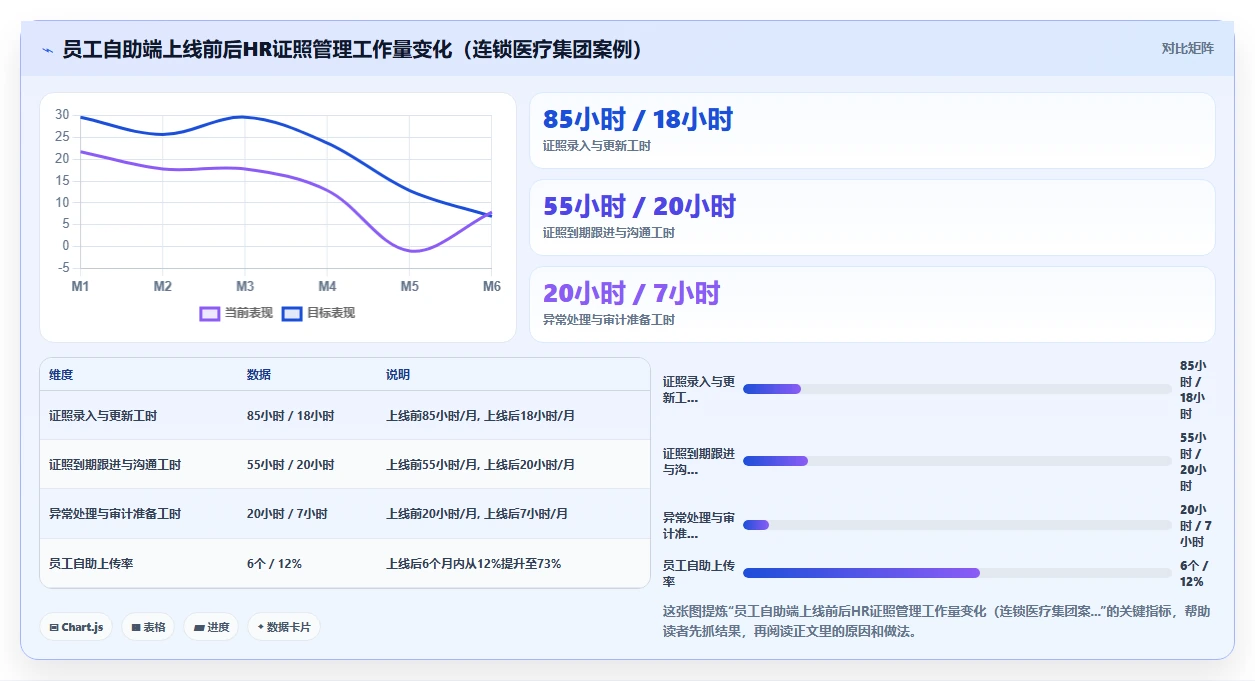This screenshot has height=681, width=1255.
Task: Click the M1 x-axis label
Action: click(x=80, y=287)
